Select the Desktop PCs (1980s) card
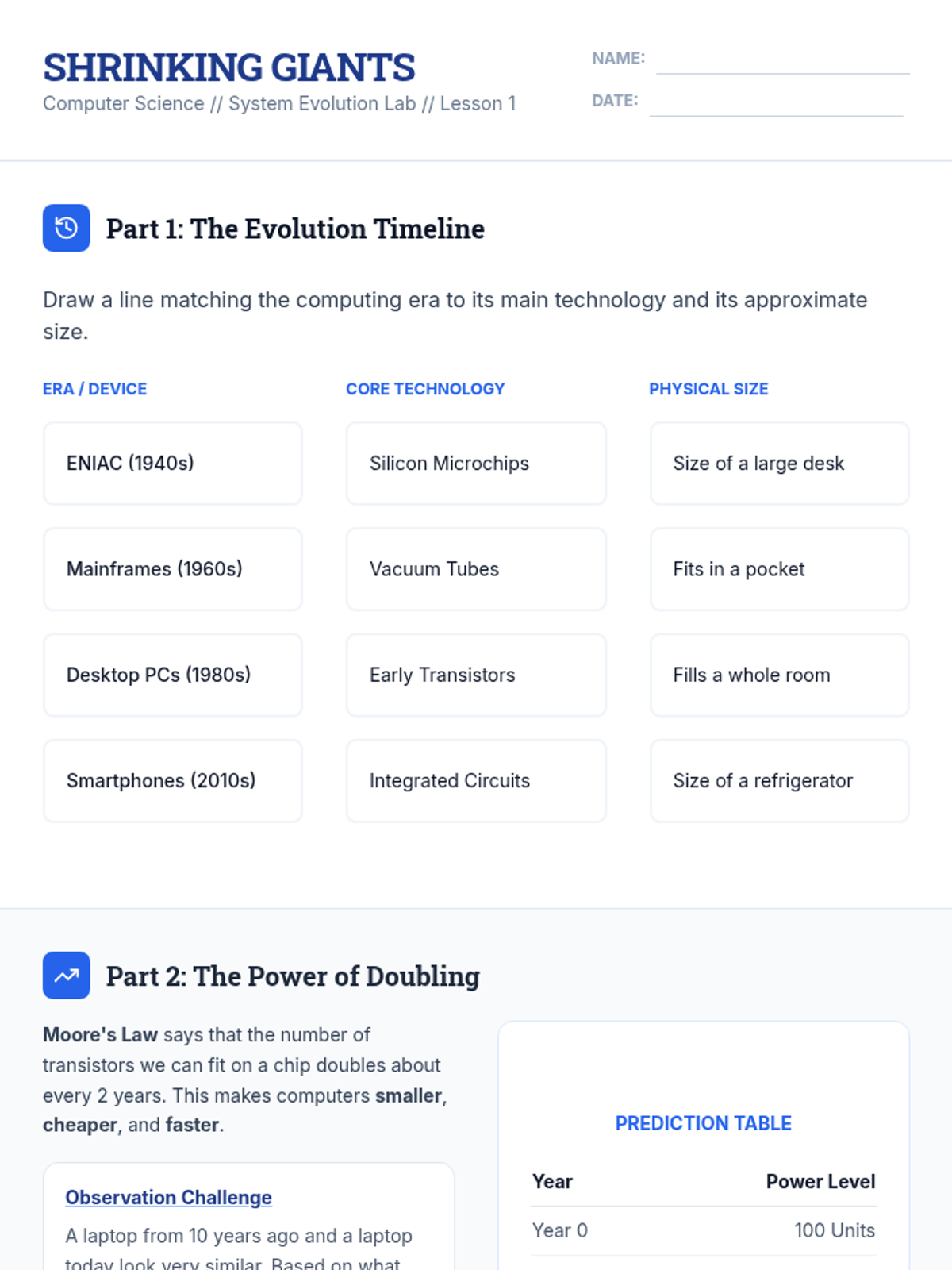Viewport: 952px width, 1270px height. (x=173, y=675)
